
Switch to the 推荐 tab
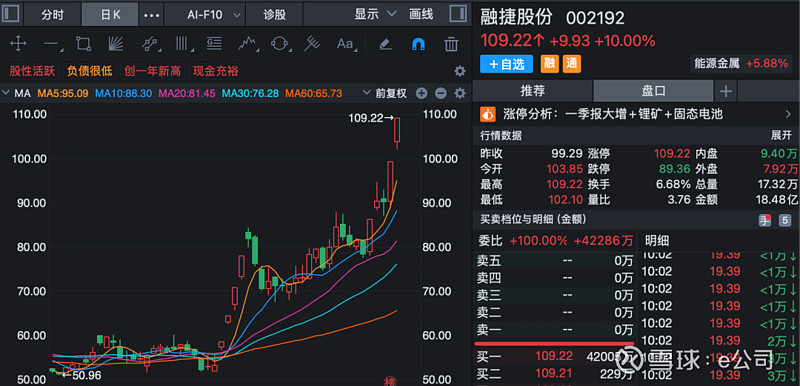pos(533,91)
